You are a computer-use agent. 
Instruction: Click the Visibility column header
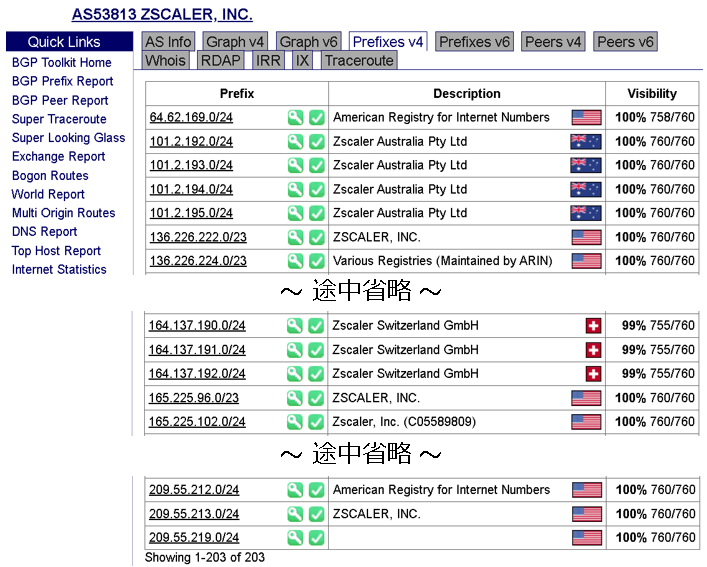tap(652, 94)
